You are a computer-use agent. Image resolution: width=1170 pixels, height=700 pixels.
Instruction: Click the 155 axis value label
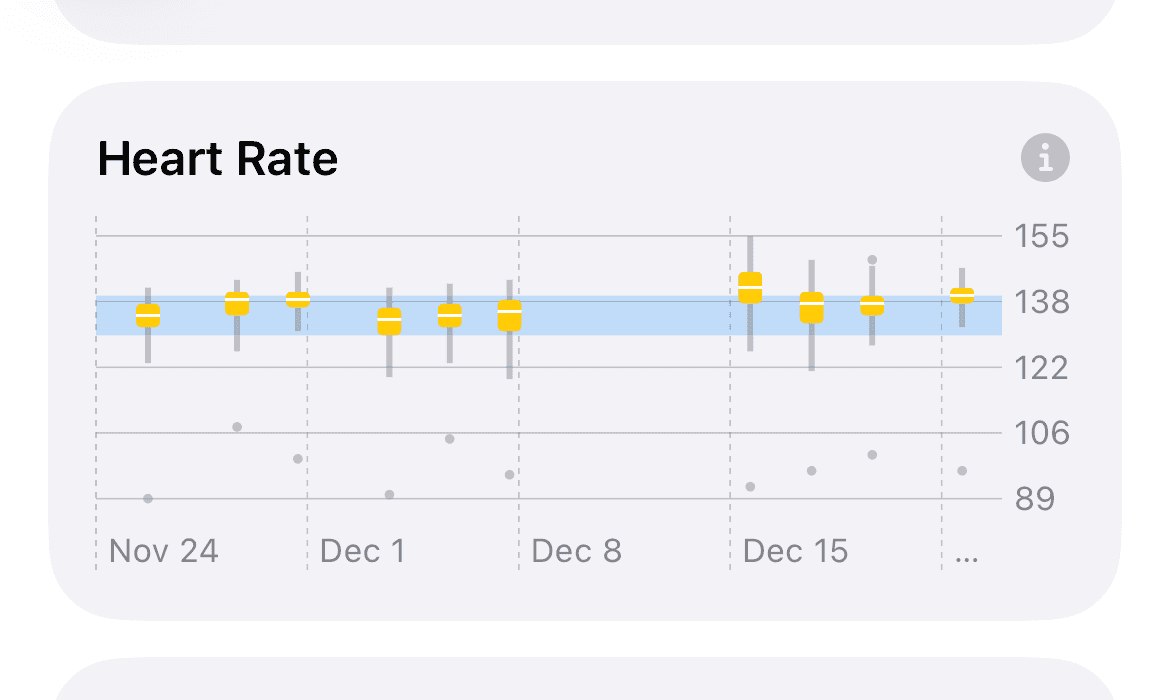pyautogui.click(x=1041, y=237)
